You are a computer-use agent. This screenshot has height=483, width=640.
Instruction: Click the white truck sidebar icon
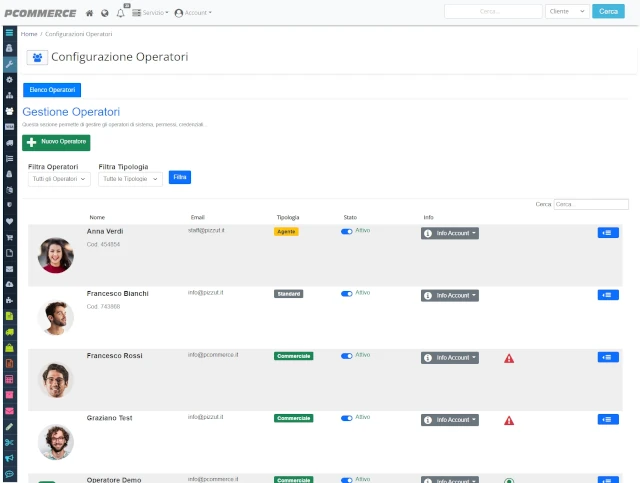9,143
